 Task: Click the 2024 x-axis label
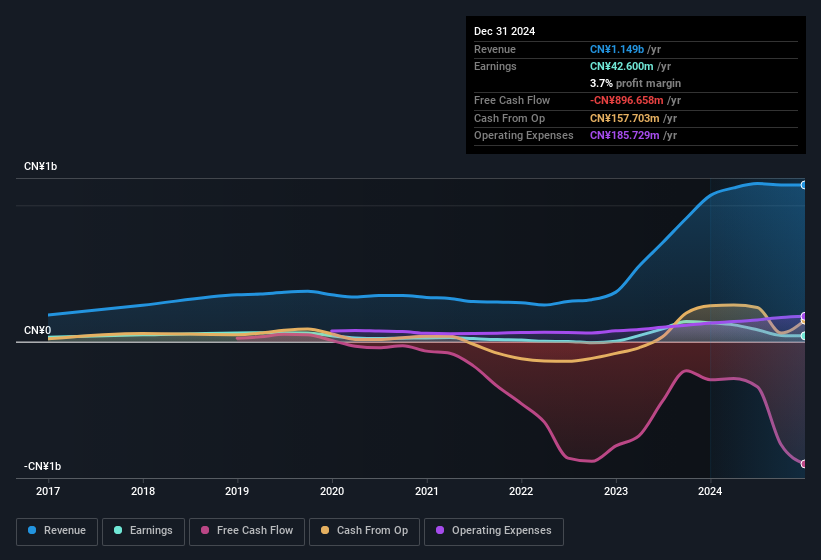710,491
